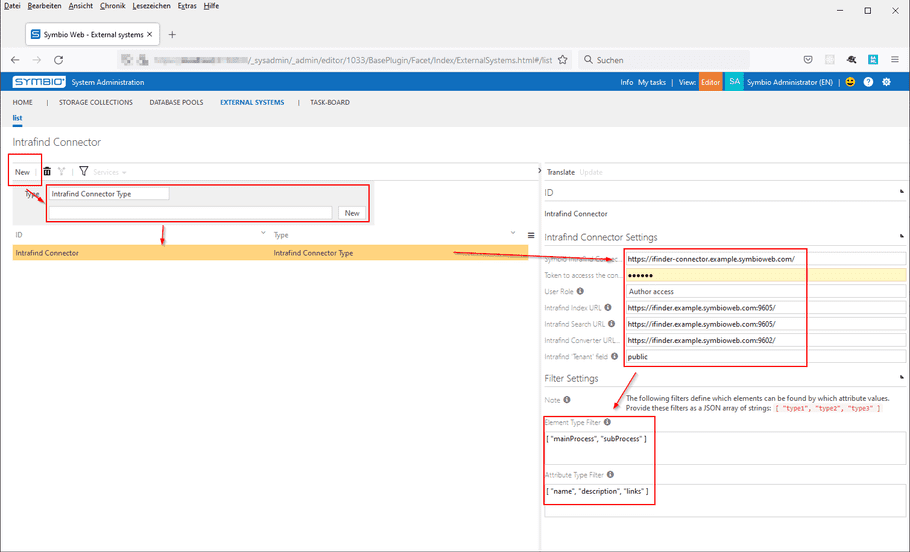Reload the page with refresh icon

(x=59, y=60)
